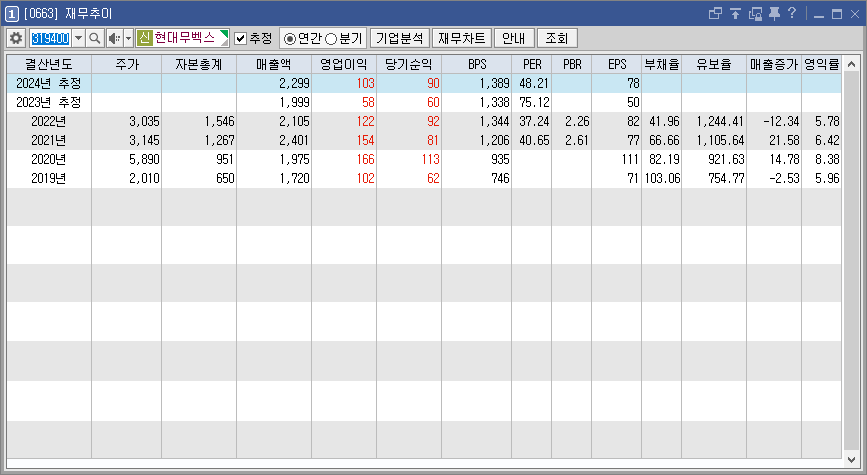
Task: Select the 2019년 row label
Action: pos(49,178)
